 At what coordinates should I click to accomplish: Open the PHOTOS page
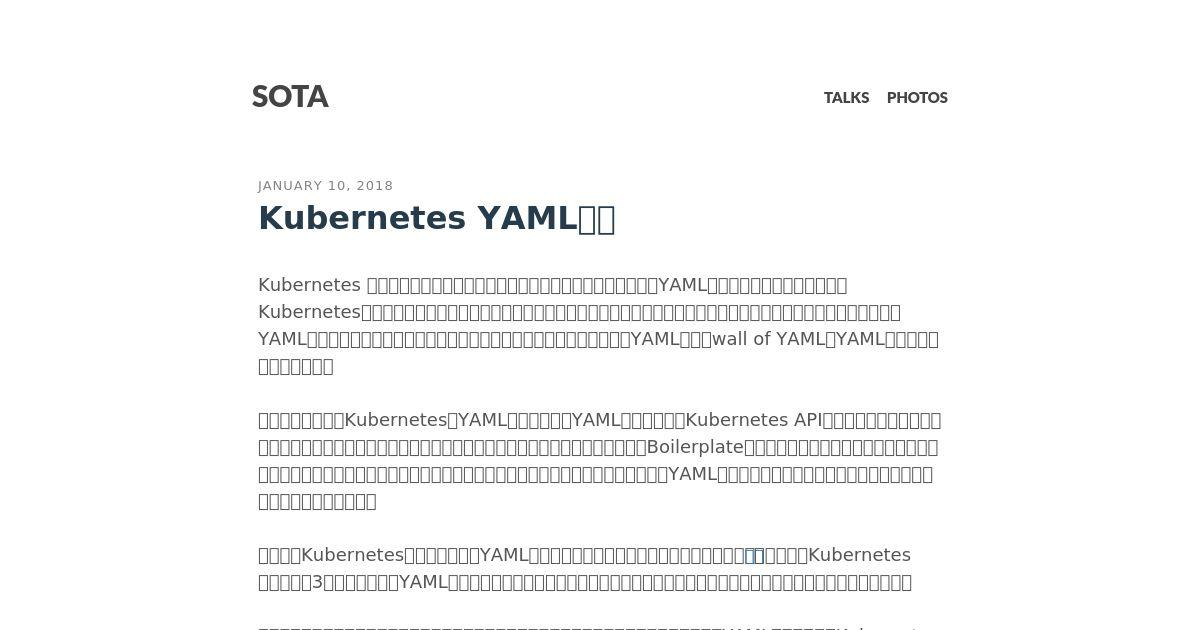point(917,98)
